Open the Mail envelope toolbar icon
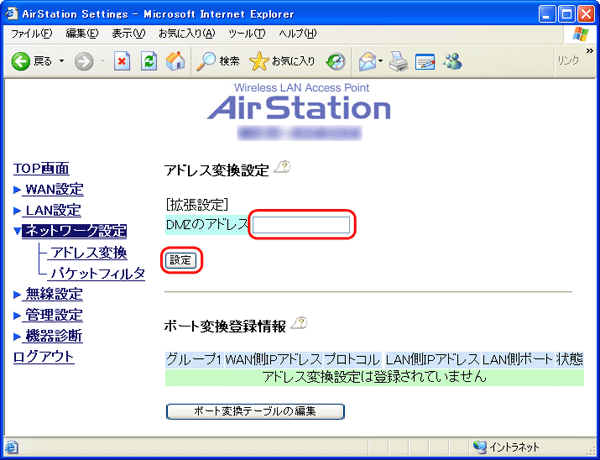This screenshot has width=600, height=460. tap(366, 61)
